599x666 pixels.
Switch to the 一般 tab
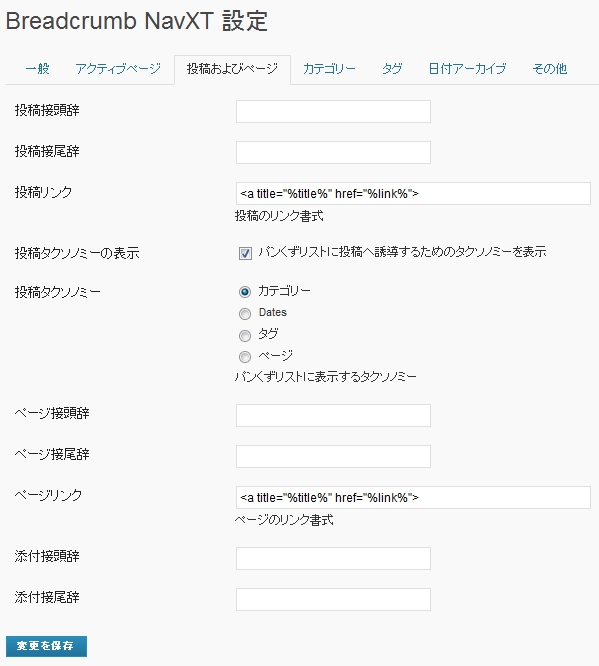[37, 68]
